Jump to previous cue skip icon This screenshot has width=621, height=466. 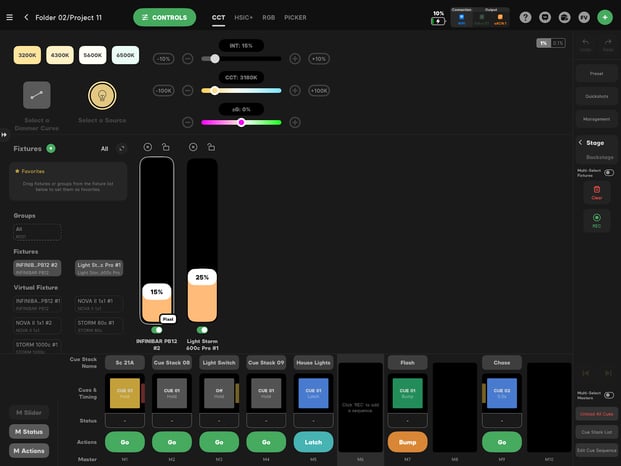(586, 373)
